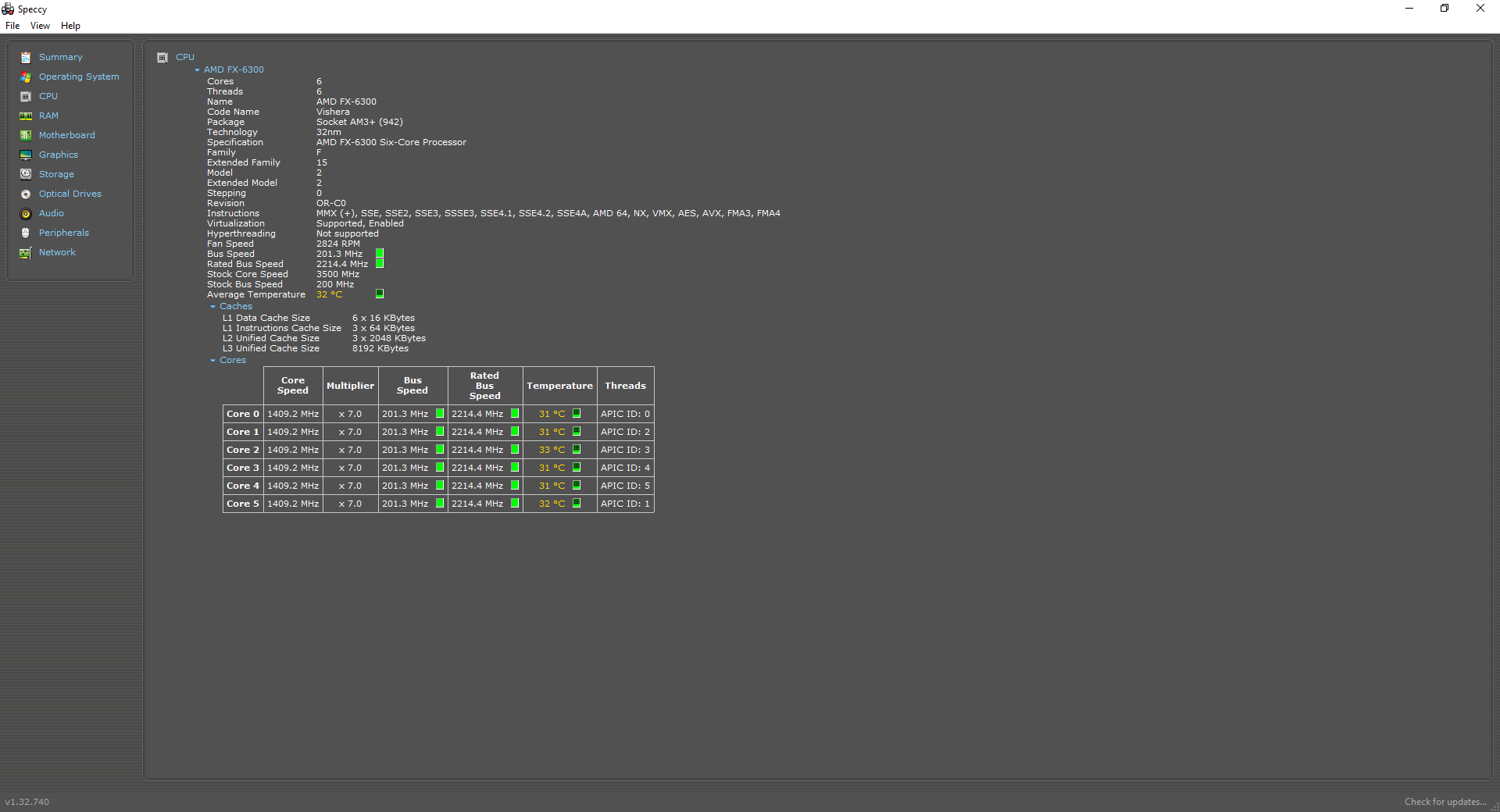This screenshot has width=1500, height=812.
Task: Click Core 5 core speed 1409.2 MHz cell
Action: [x=293, y=504]
